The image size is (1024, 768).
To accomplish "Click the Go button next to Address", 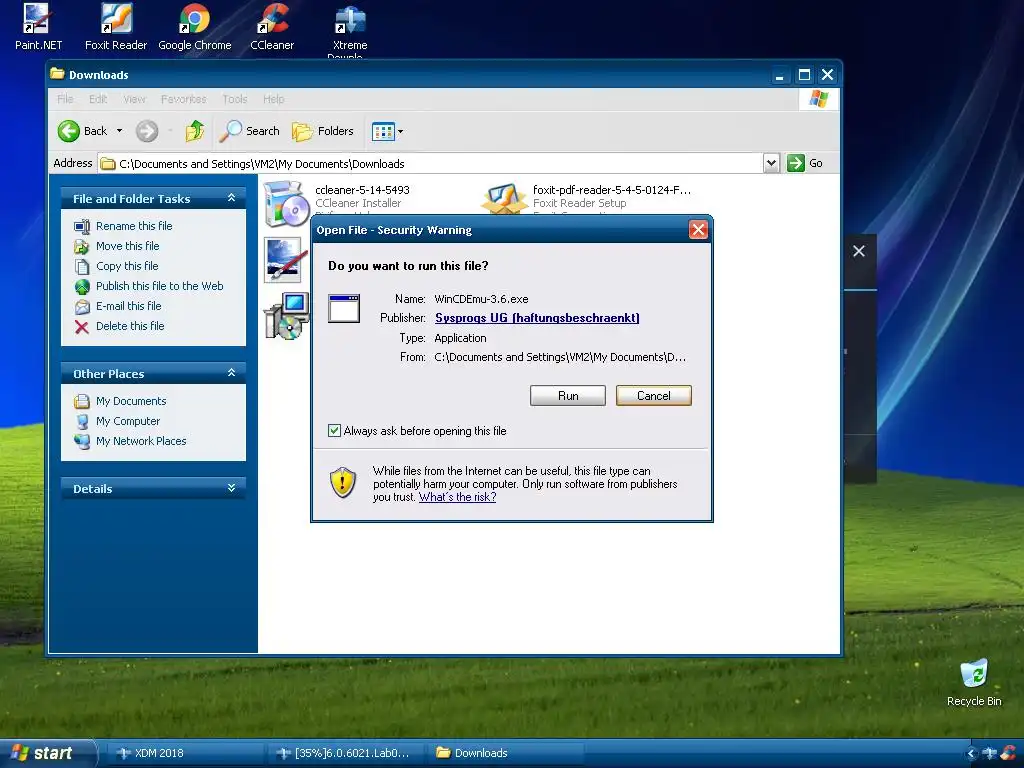I will [x=805, y=163].
